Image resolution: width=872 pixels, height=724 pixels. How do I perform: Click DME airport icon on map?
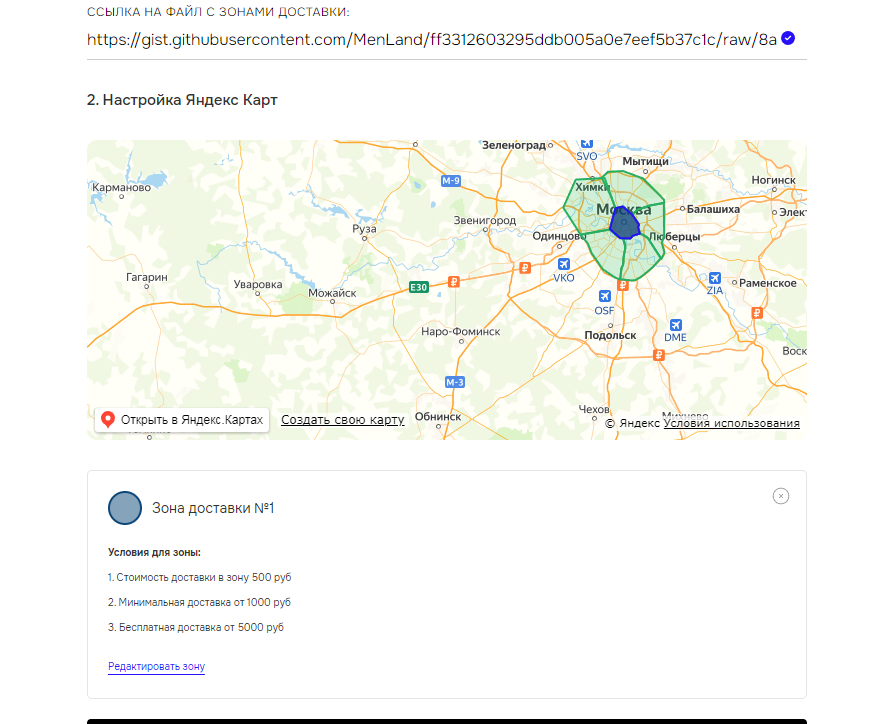click(676, 325)
